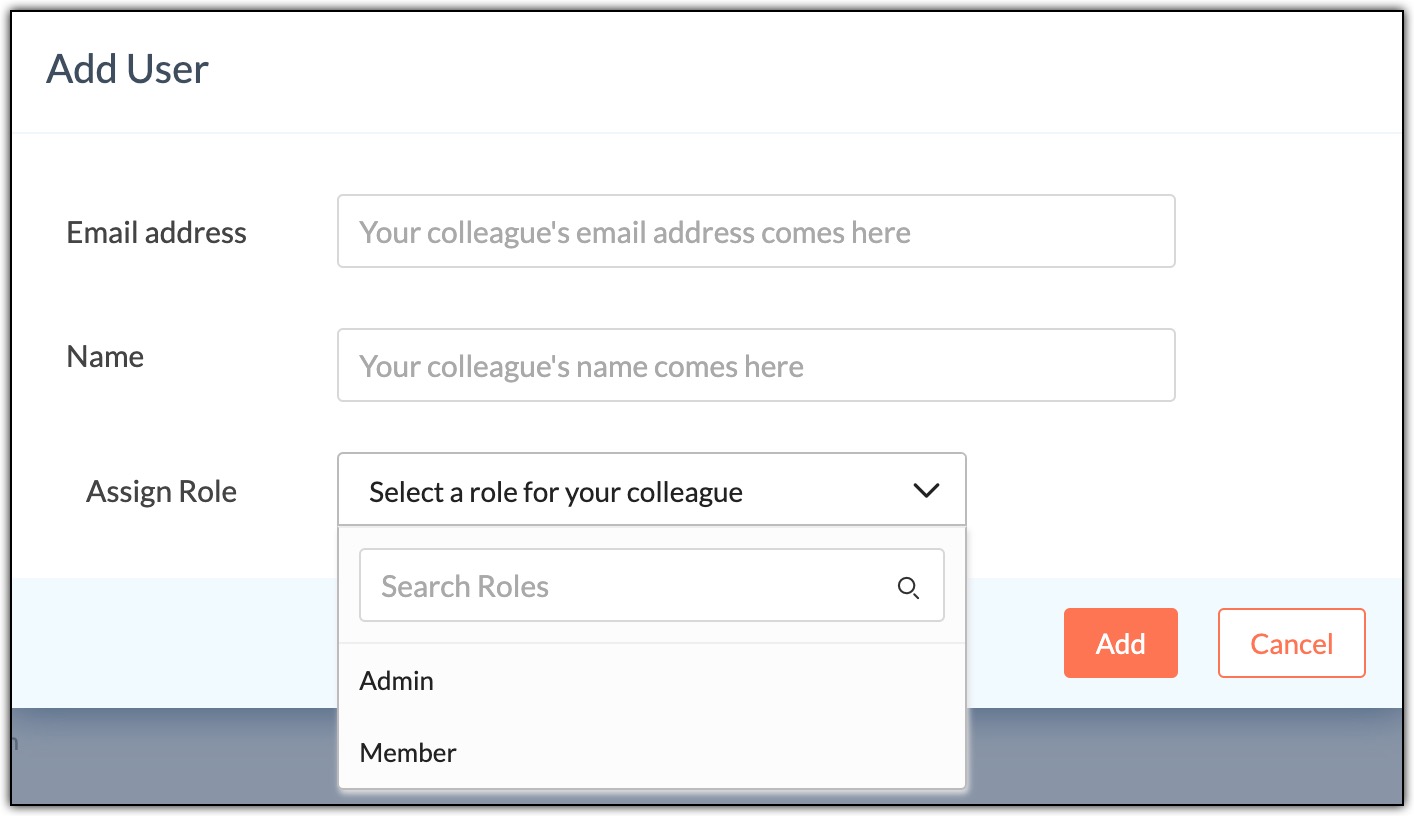1414x816 pixels.
Task: Click the 'Email address' field label
Action: pos(156,233)
